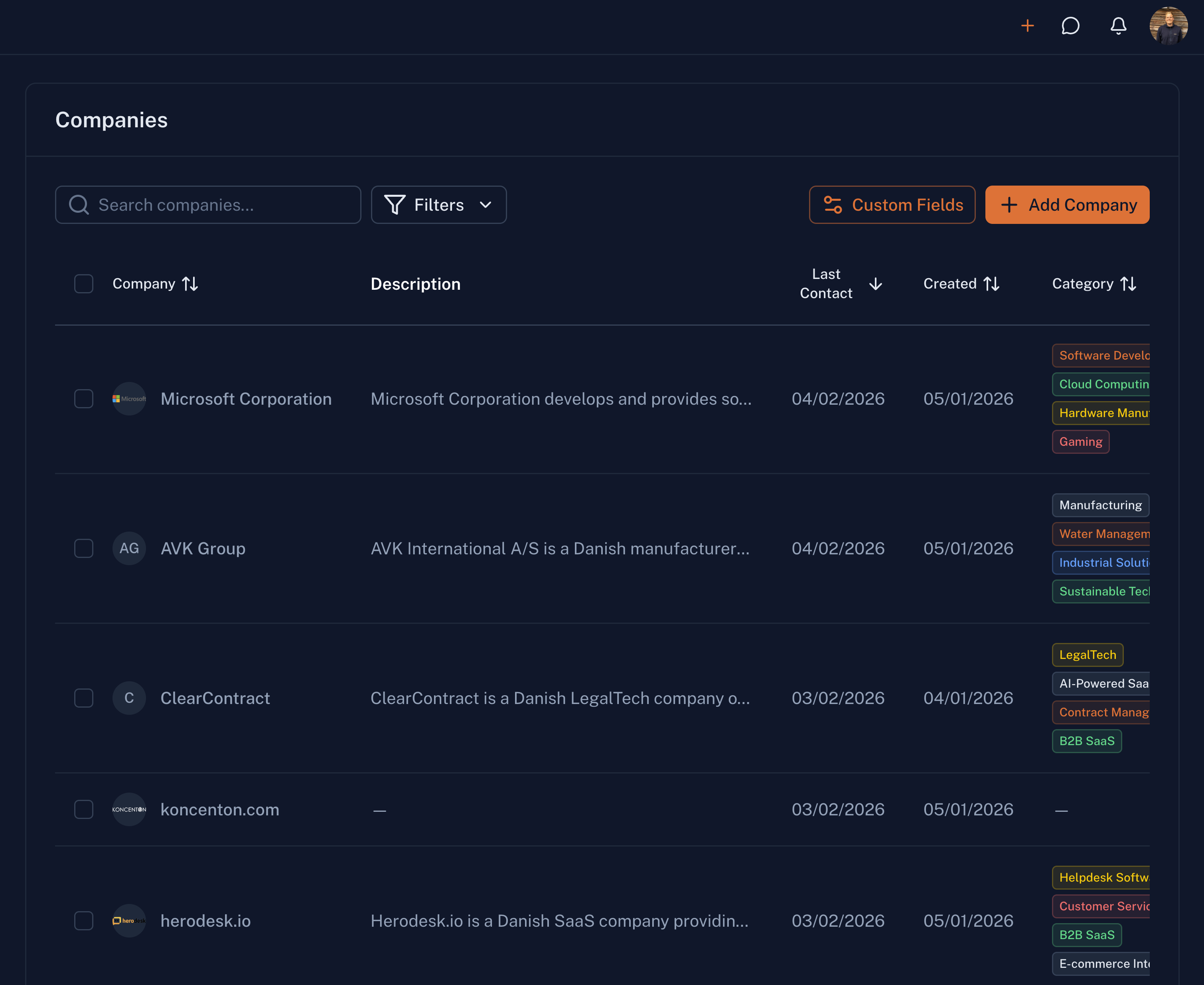Click the E-commerce Integration tag
Screen dimensions: 1204x985
tap(1101, 964)
